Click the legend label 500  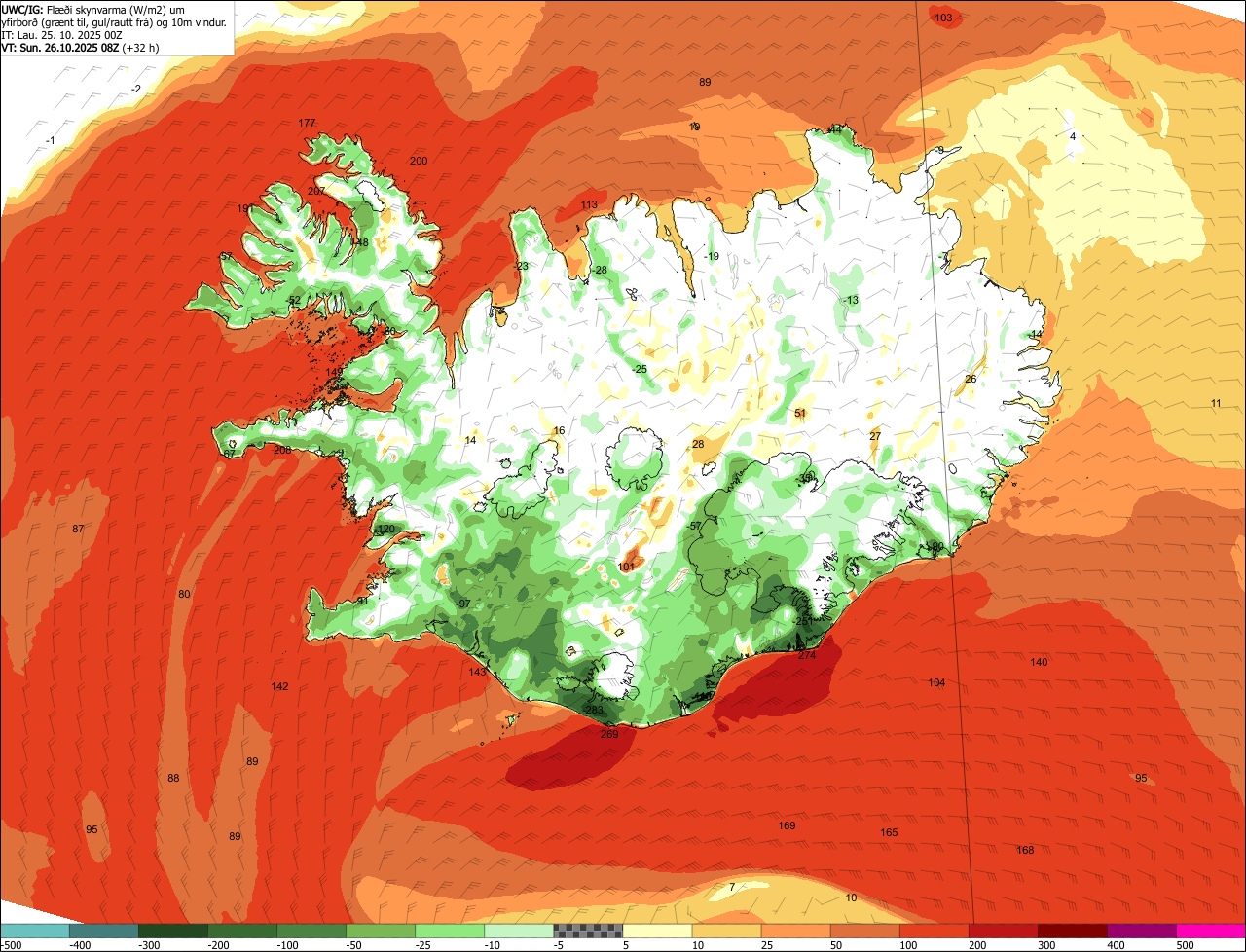pyautogui.click(x=1185, y=945)
